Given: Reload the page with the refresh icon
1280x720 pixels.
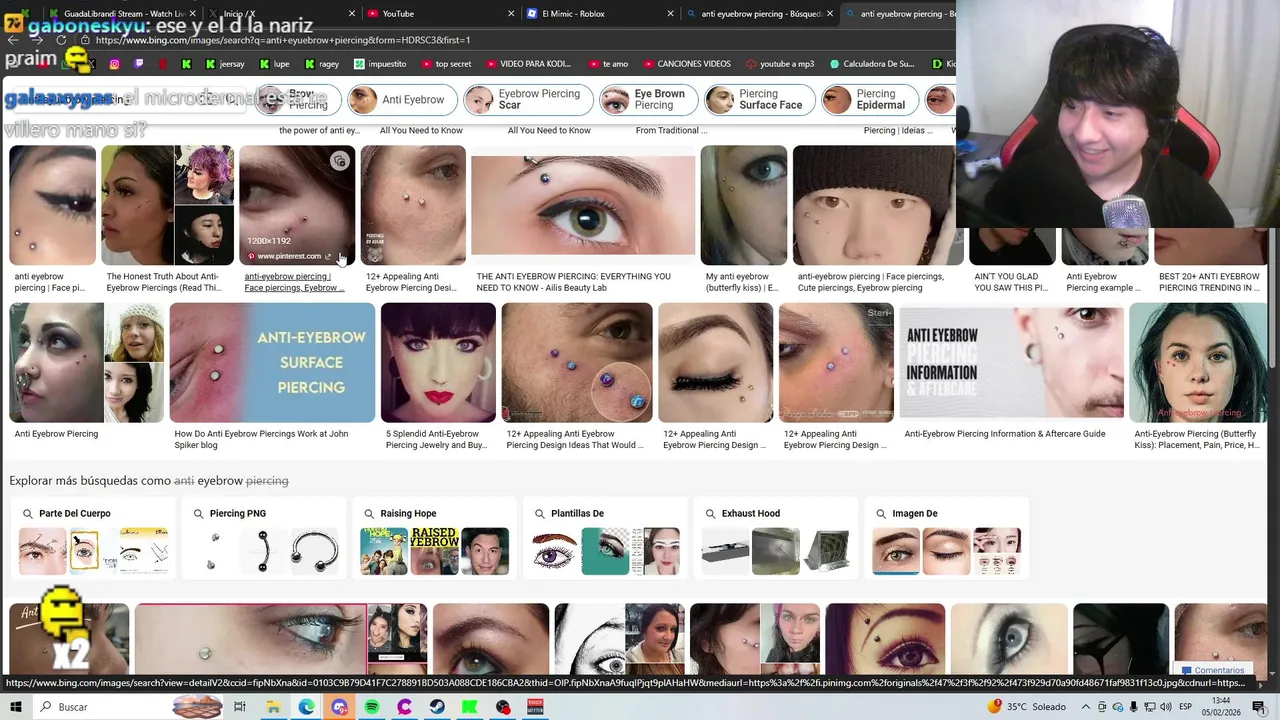Looking at the screenshot, I should pyautogui.click(x=61, y=40).
